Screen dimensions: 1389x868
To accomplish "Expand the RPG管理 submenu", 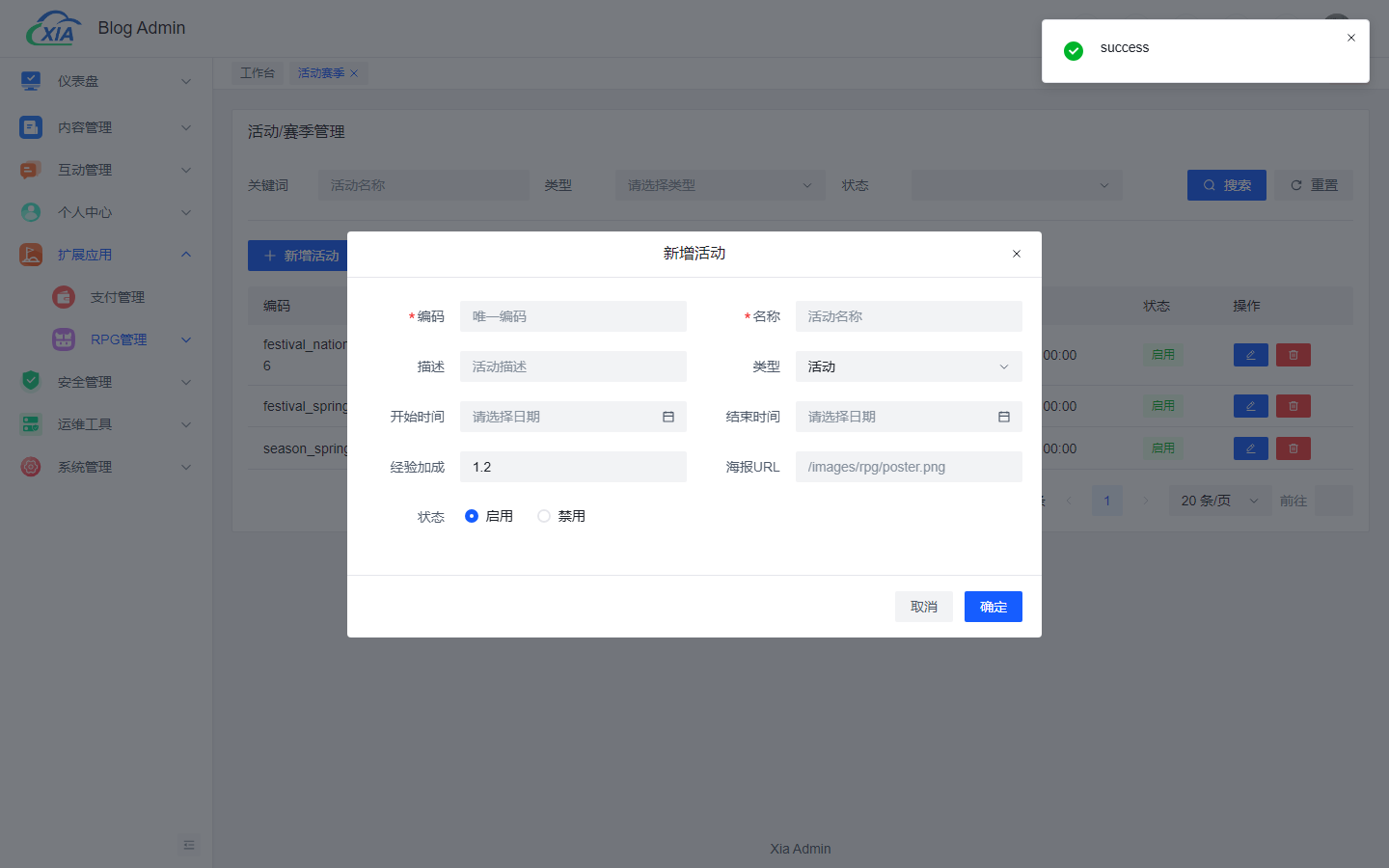I will [x=186, y=339].
